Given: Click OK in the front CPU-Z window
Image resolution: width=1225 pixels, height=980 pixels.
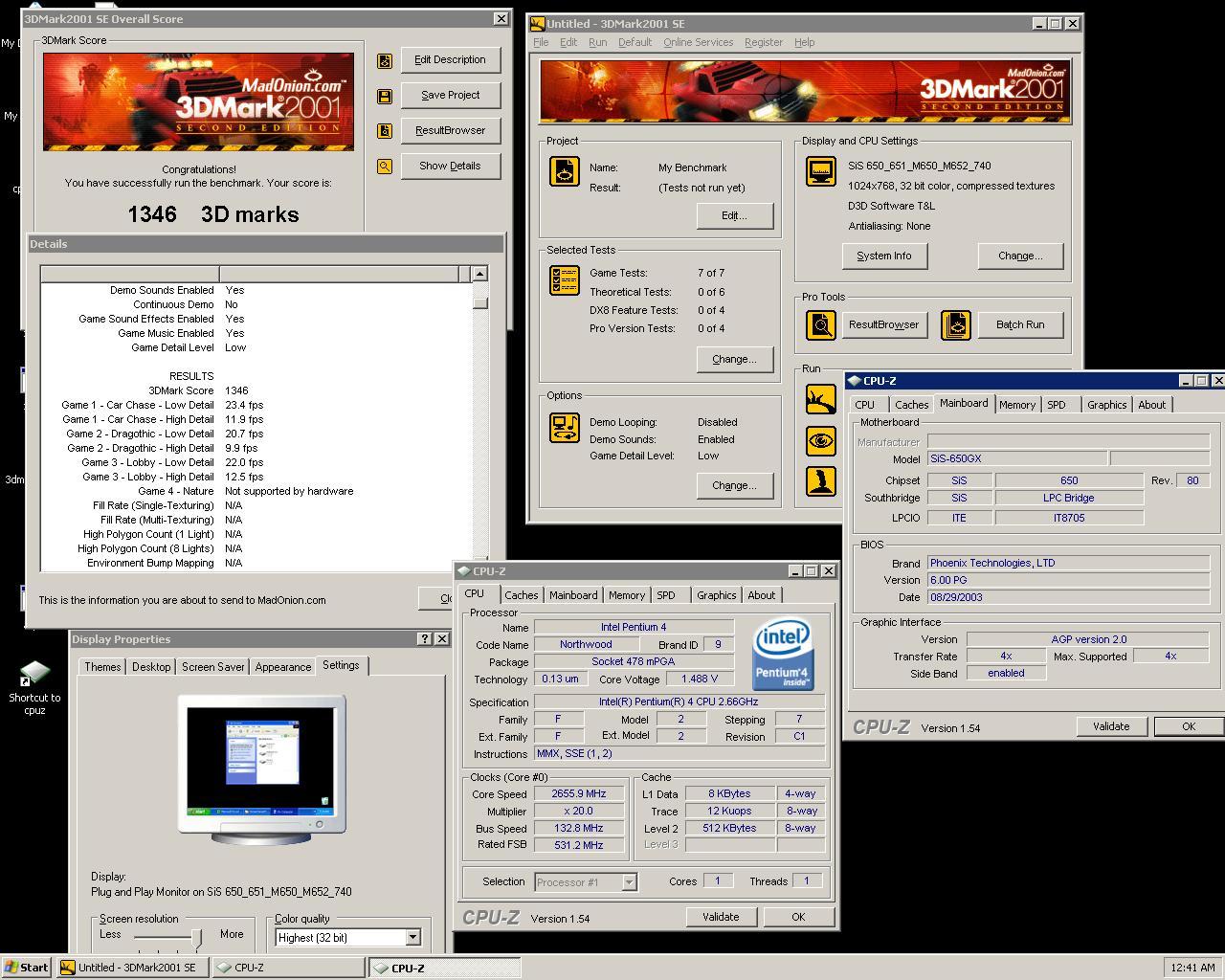Looking at the screenshot, I should (798, 917).
